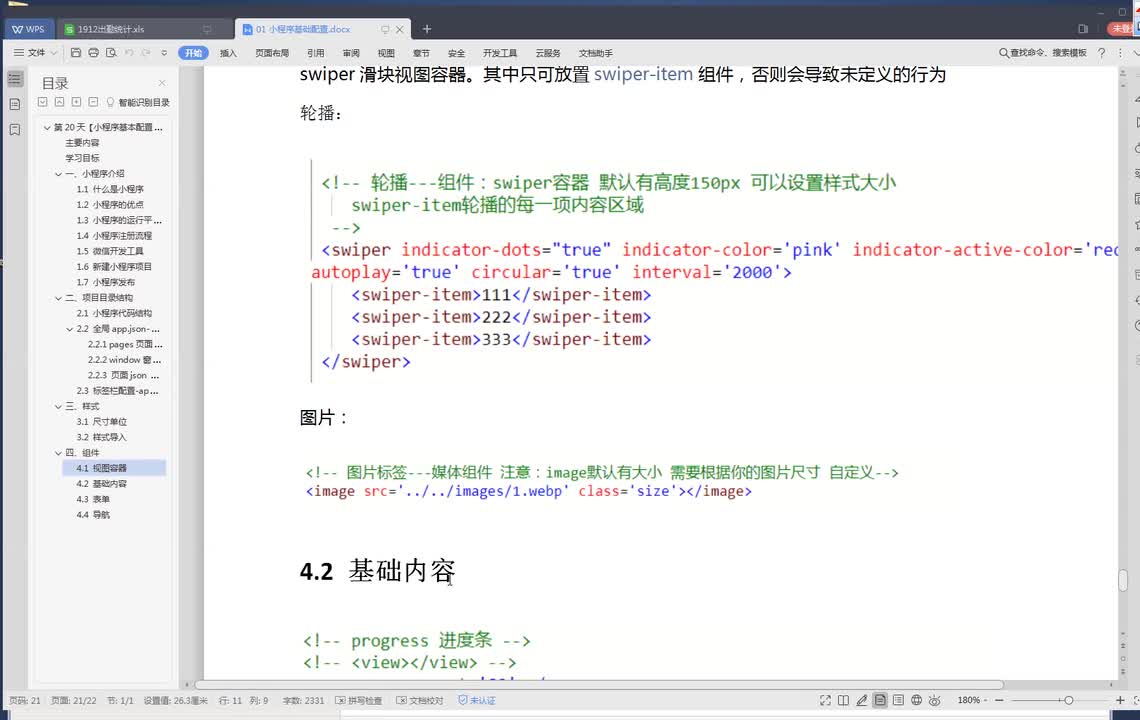The image size is (1140, 720).
Task: Open the 安全 ribbon tab
Action: coord(456,53)
